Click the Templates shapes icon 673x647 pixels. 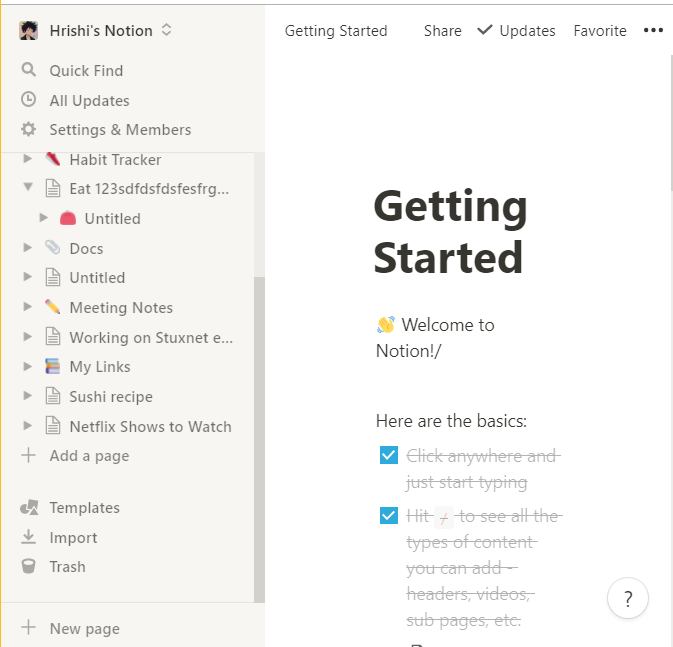[x=29, y=507]
